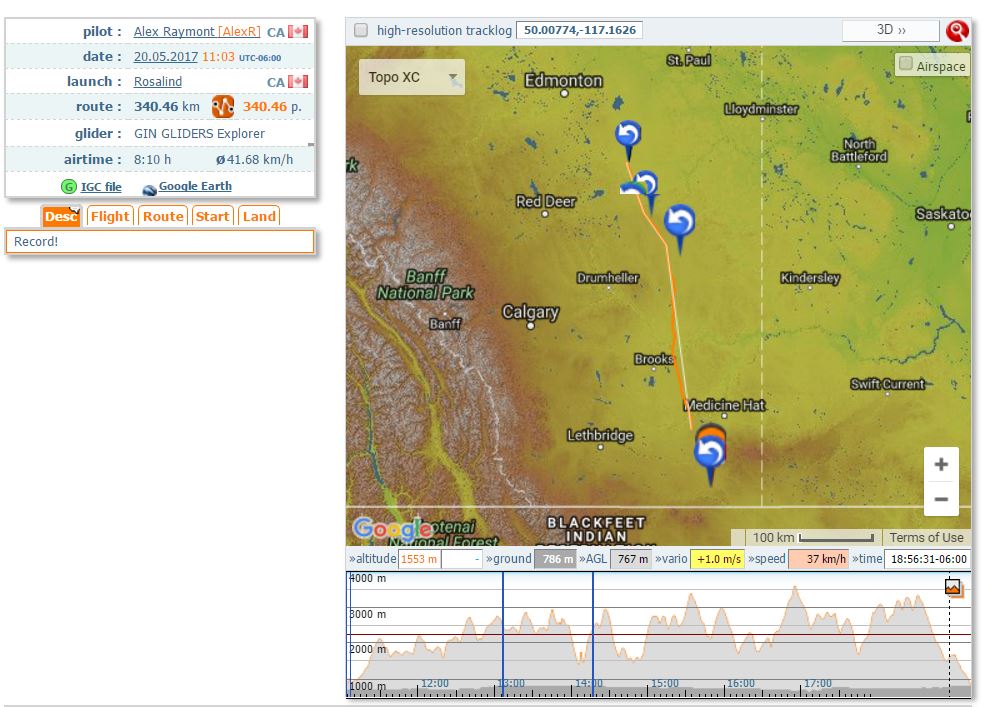Click the time value 18:56:31-06:00
This screenshot has width=983, height=707.
(x=928, y=558)
